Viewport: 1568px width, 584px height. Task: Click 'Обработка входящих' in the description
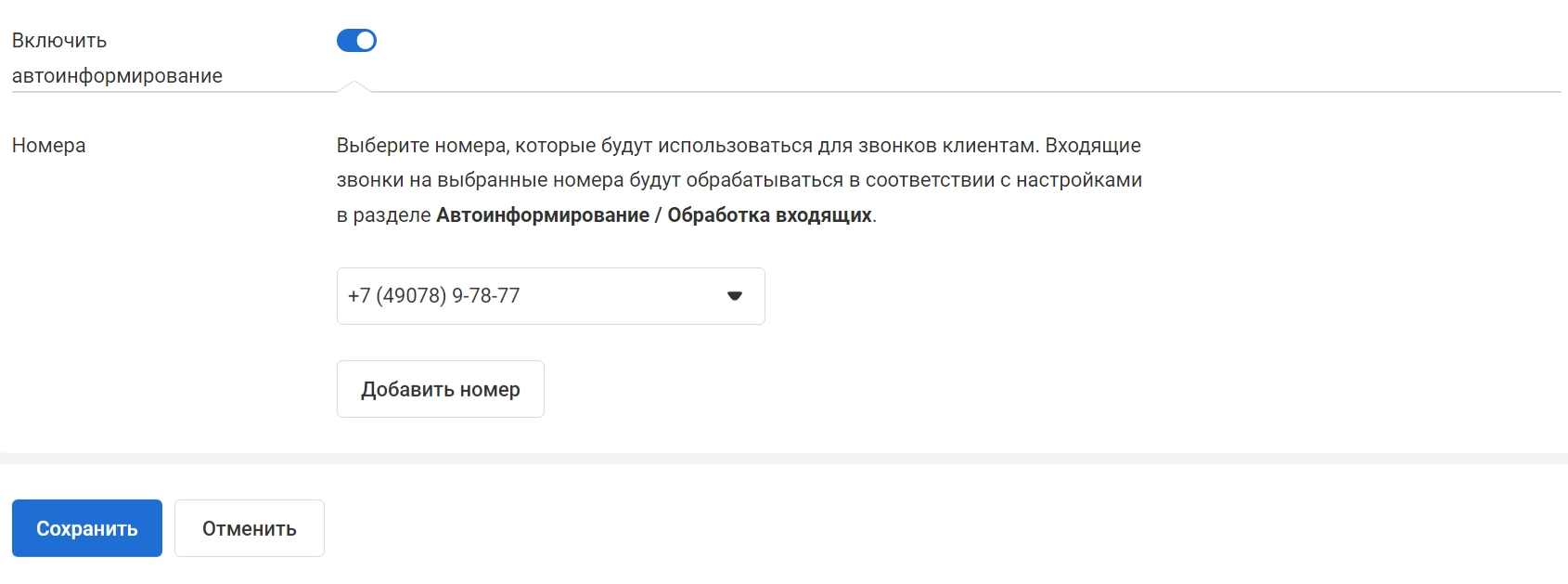769,215
